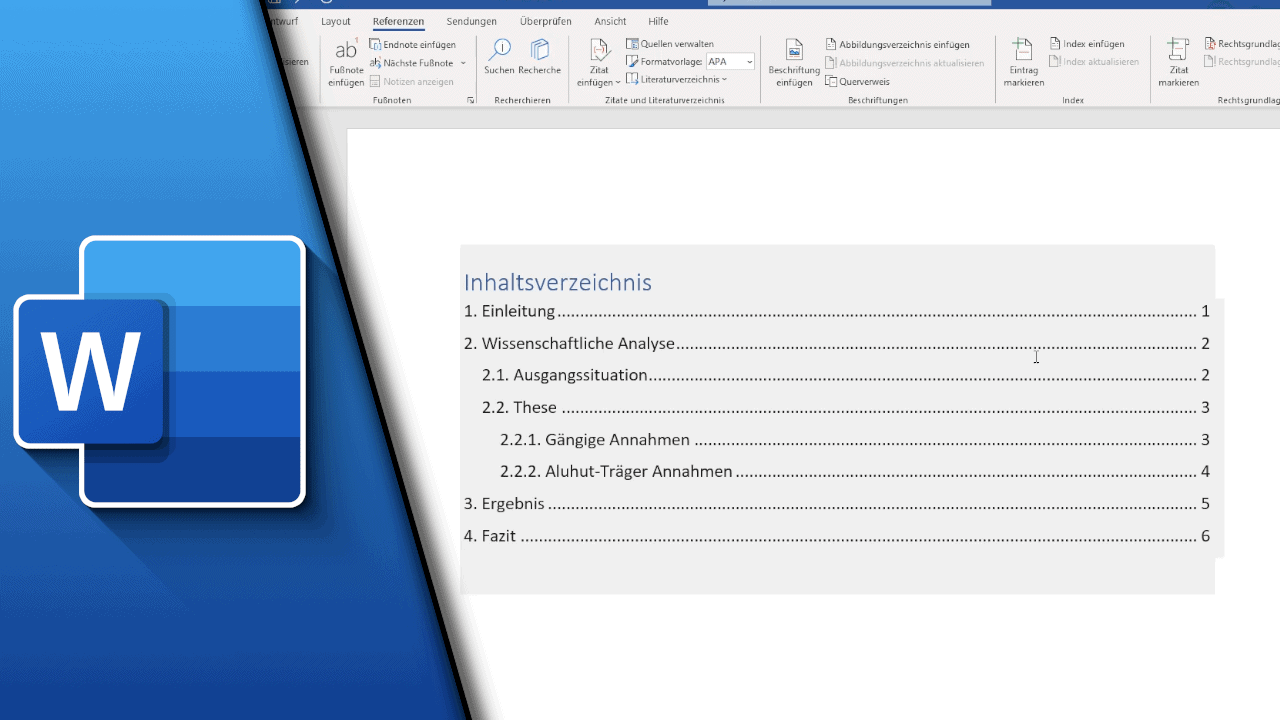Click '2.2.2. Aluhut-Träger Annahmen' entry

click(x=855, y=472)
